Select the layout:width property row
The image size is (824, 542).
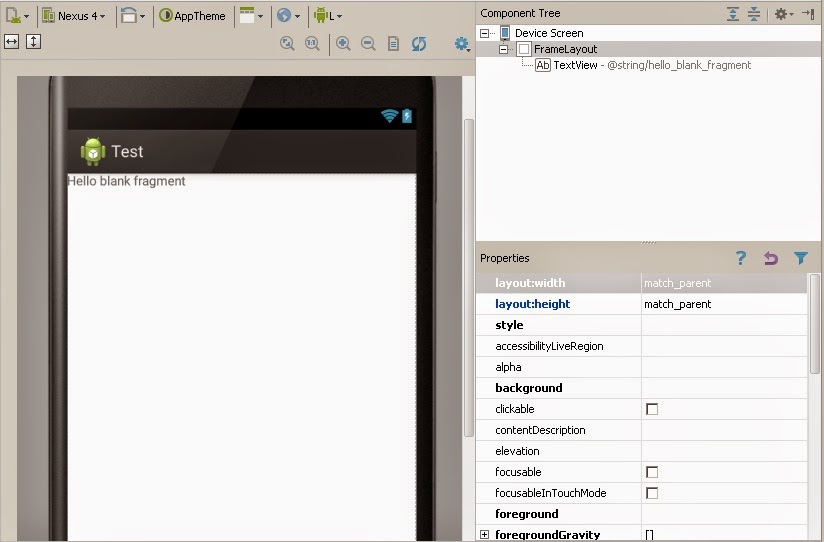[x=642, y=283]
